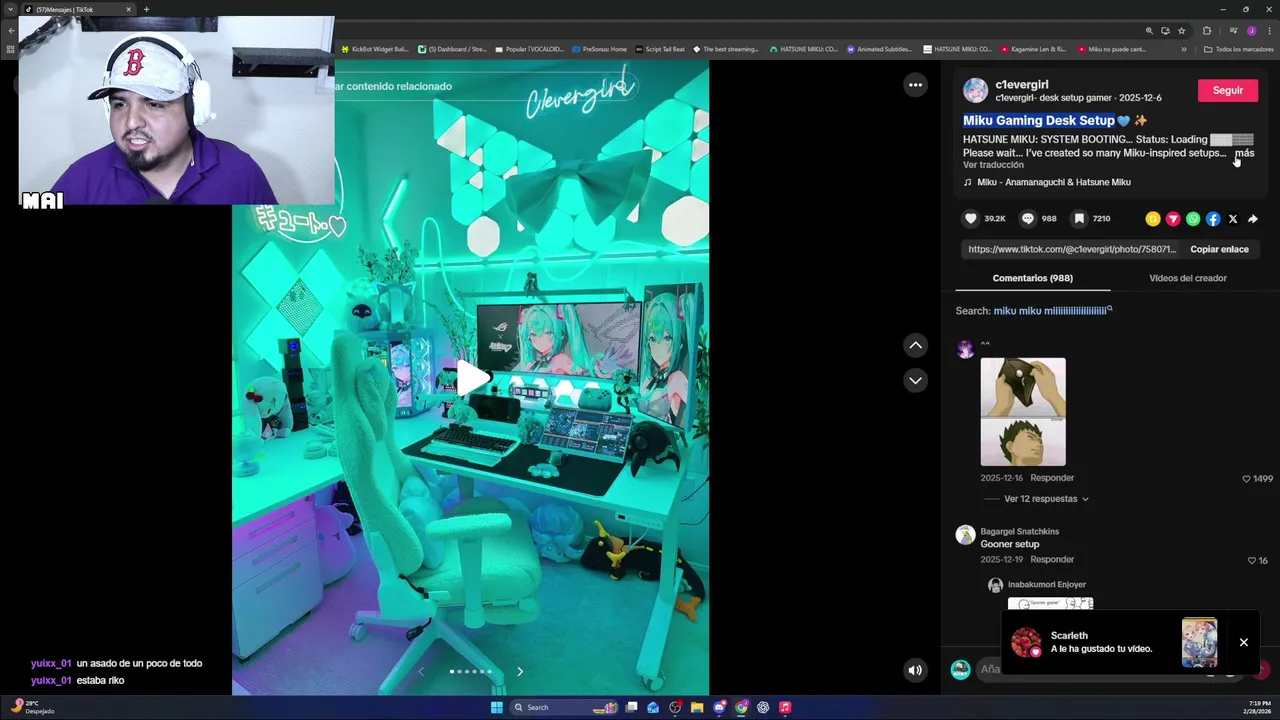
Task: Click the c1evergirl username heading
Action: pos(1022,85)
